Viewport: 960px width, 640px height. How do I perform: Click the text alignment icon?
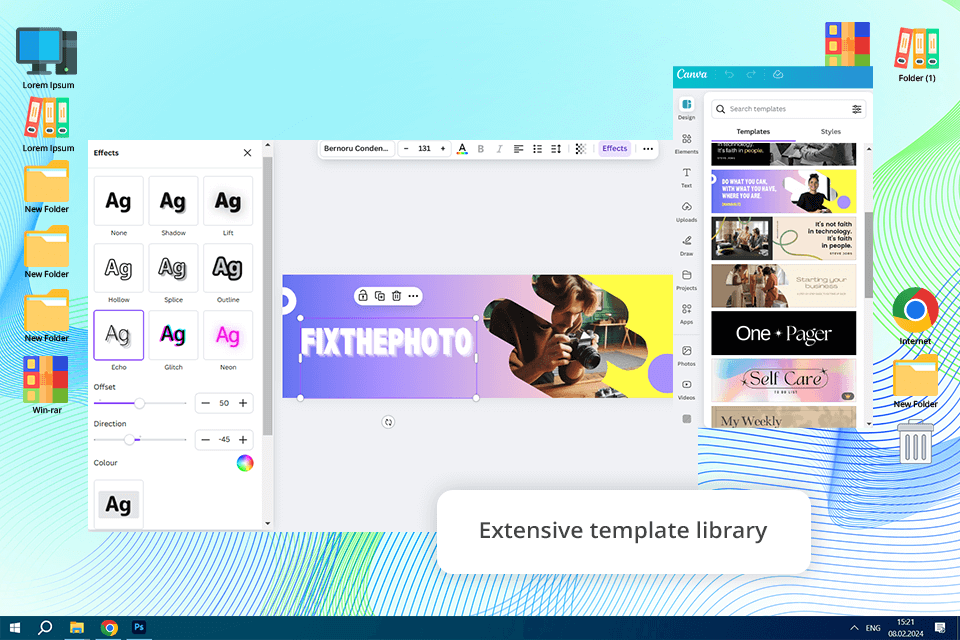coord(518,148)
